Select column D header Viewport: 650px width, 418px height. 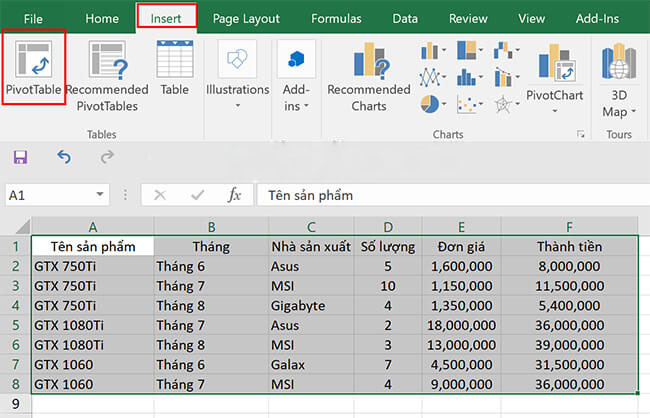(388, 227)
